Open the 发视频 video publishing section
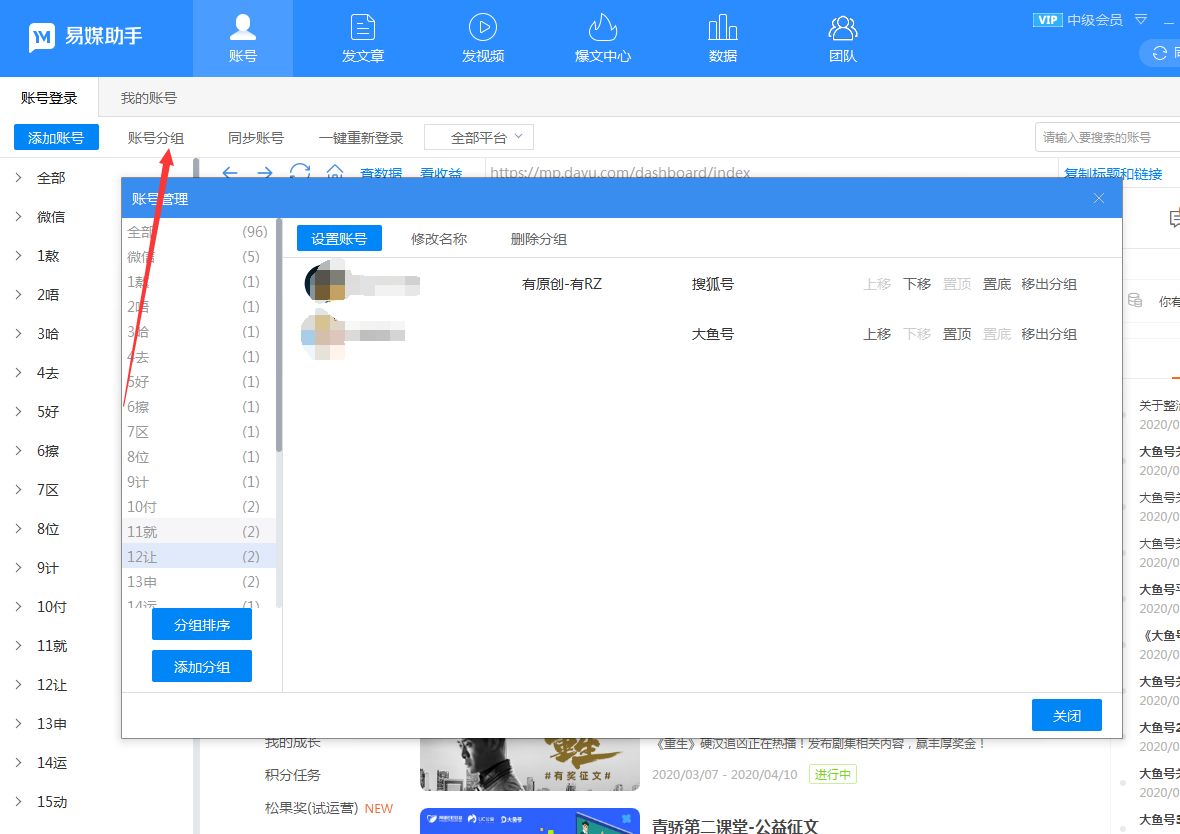Screen dimensions: 1180x834 [x=482, y=38]
